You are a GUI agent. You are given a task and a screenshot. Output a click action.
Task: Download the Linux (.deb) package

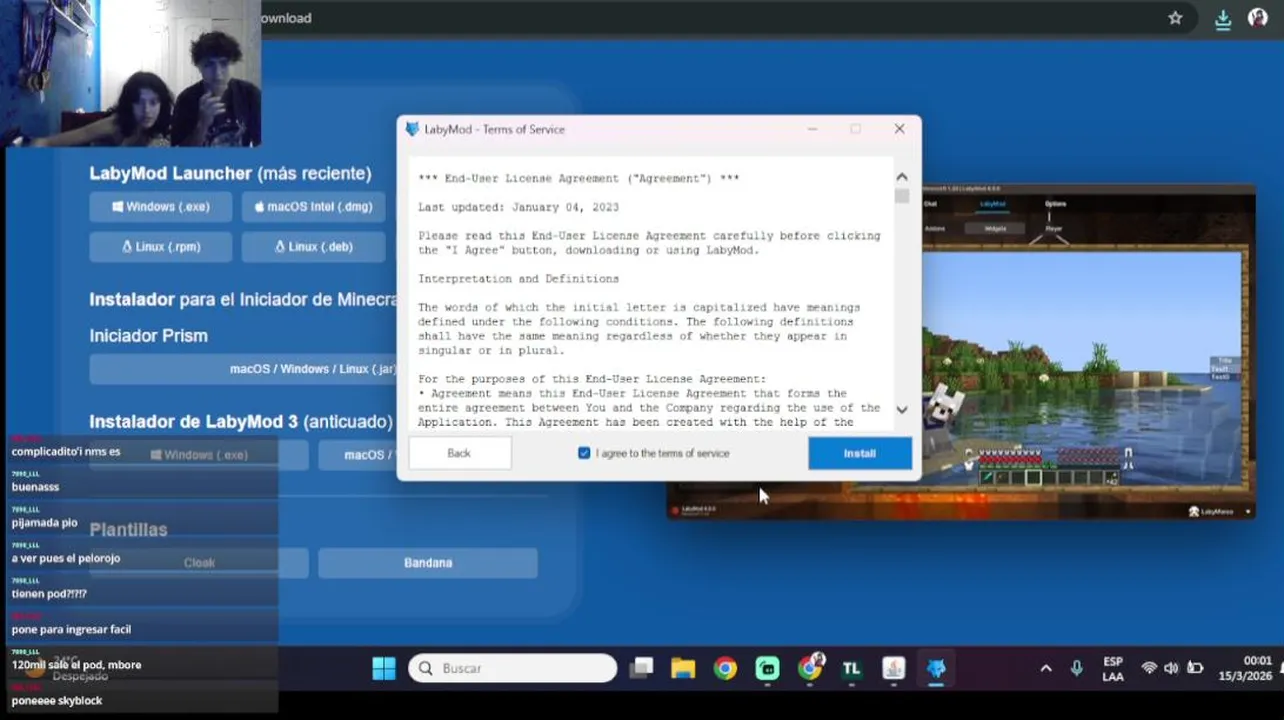313,247
